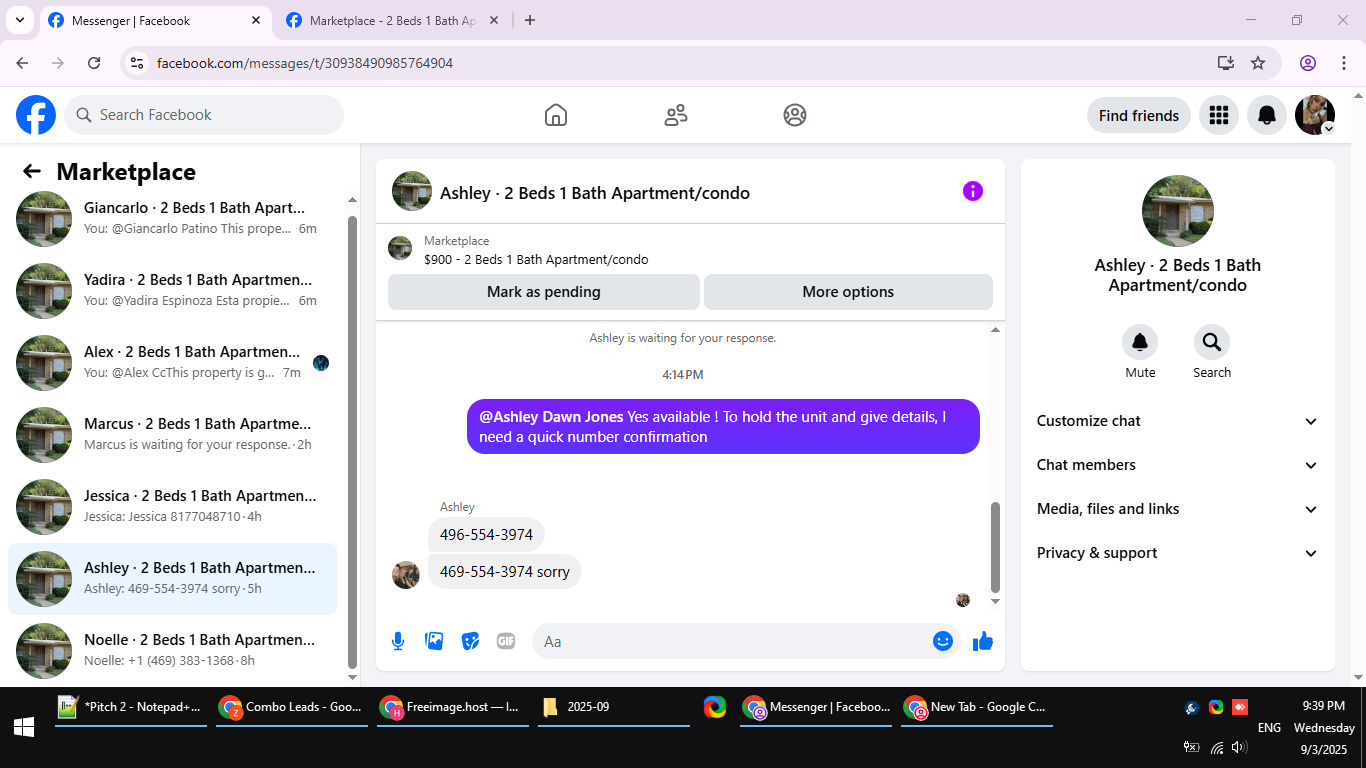
Task: Send a voice clip with the microphone icon
Action: click(x=398, y=641)
